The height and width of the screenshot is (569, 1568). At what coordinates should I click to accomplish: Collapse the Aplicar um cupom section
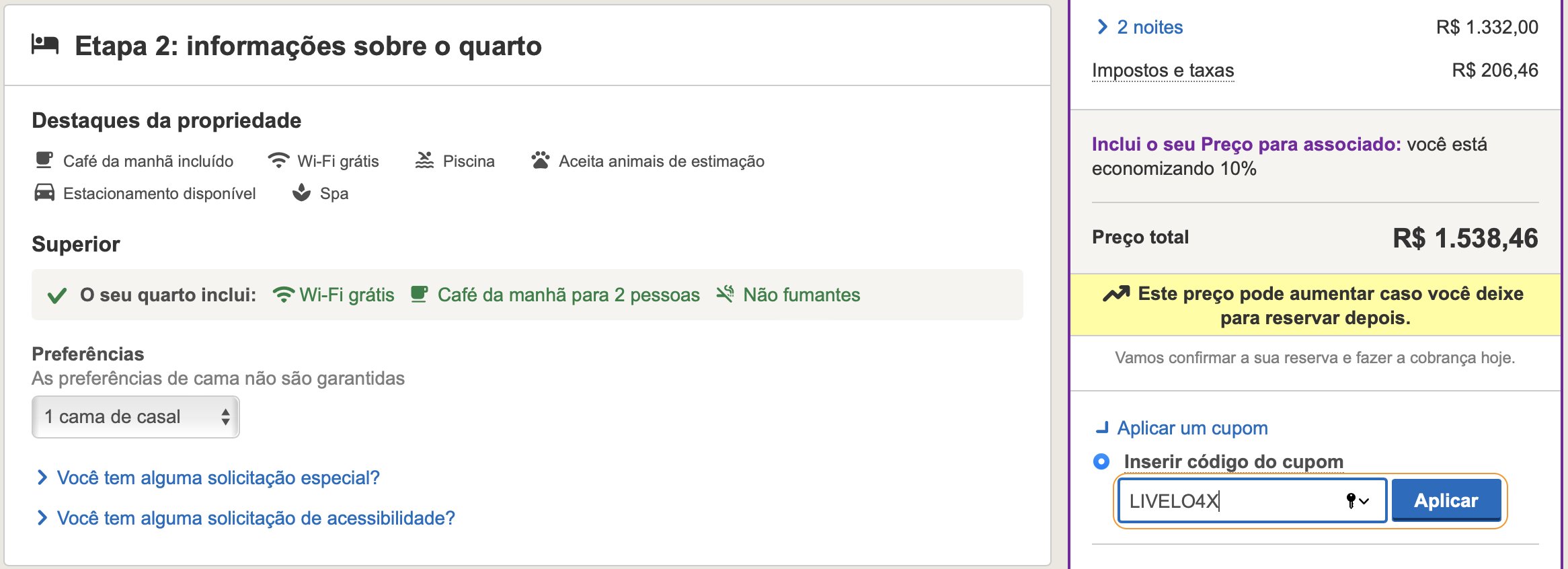coord(1182,428)
